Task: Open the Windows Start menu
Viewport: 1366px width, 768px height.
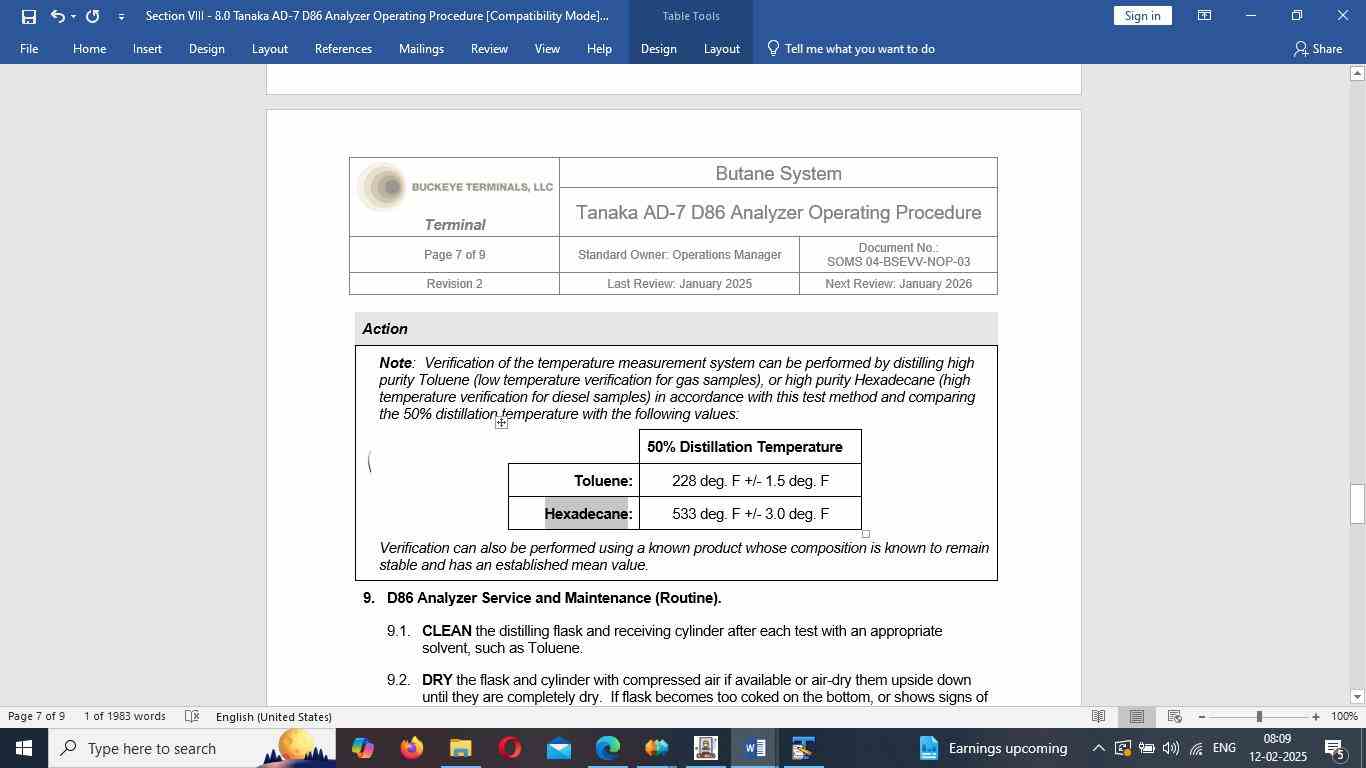Action: pos(23,748)
